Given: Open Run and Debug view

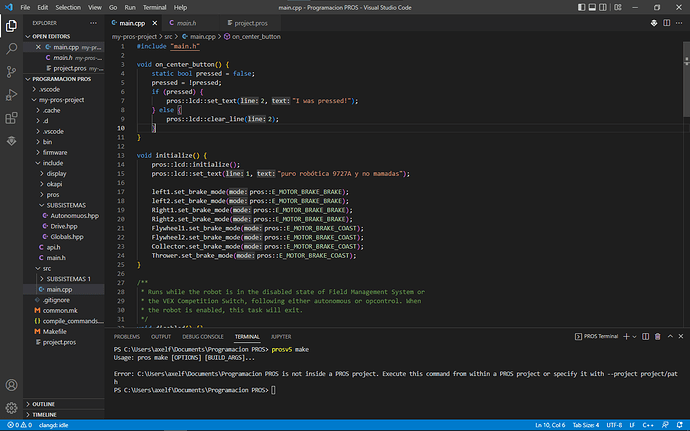Looking at the screenshot, I should [x=11, y=95].
